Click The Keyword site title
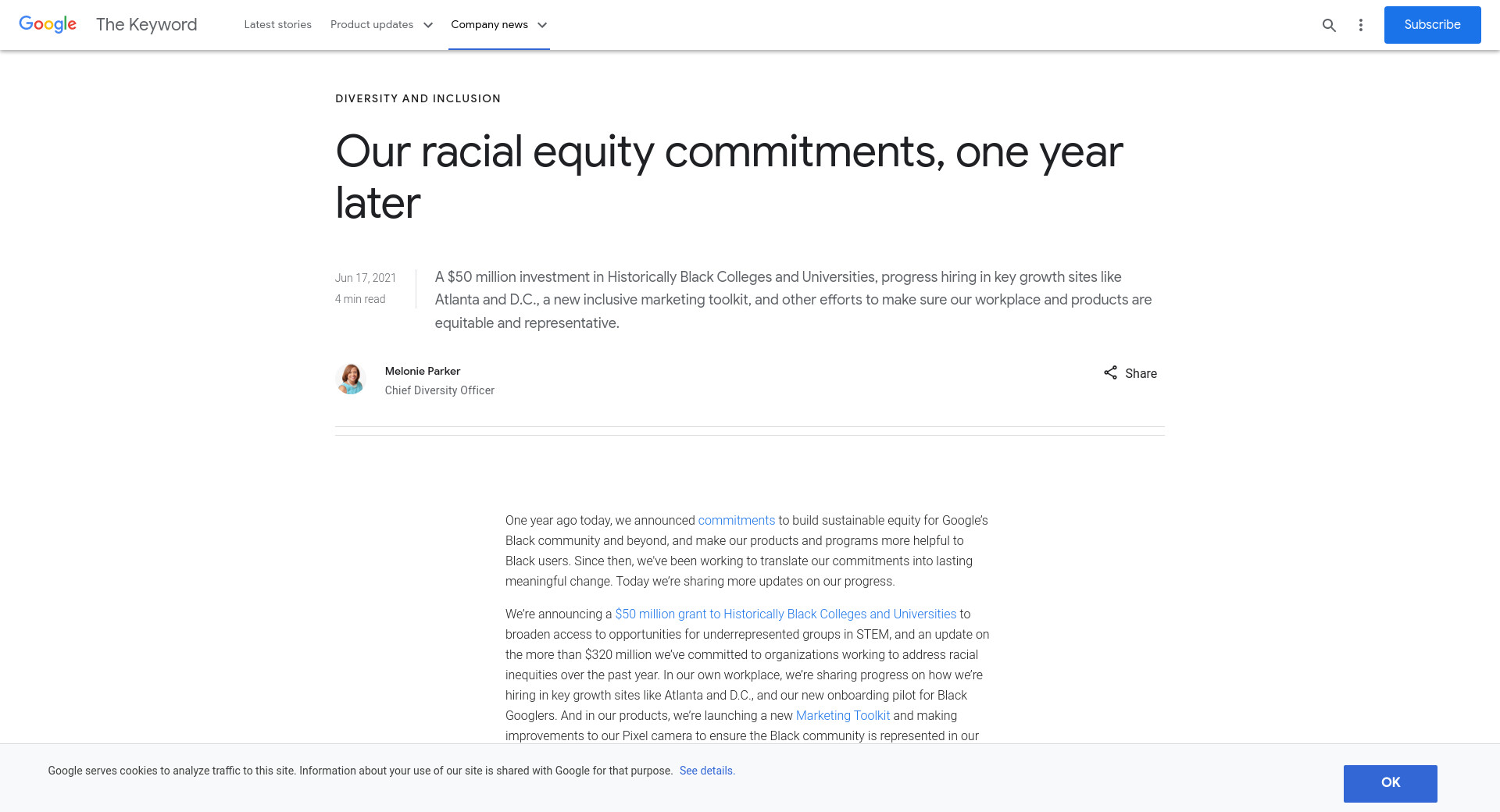 [146, 25]
